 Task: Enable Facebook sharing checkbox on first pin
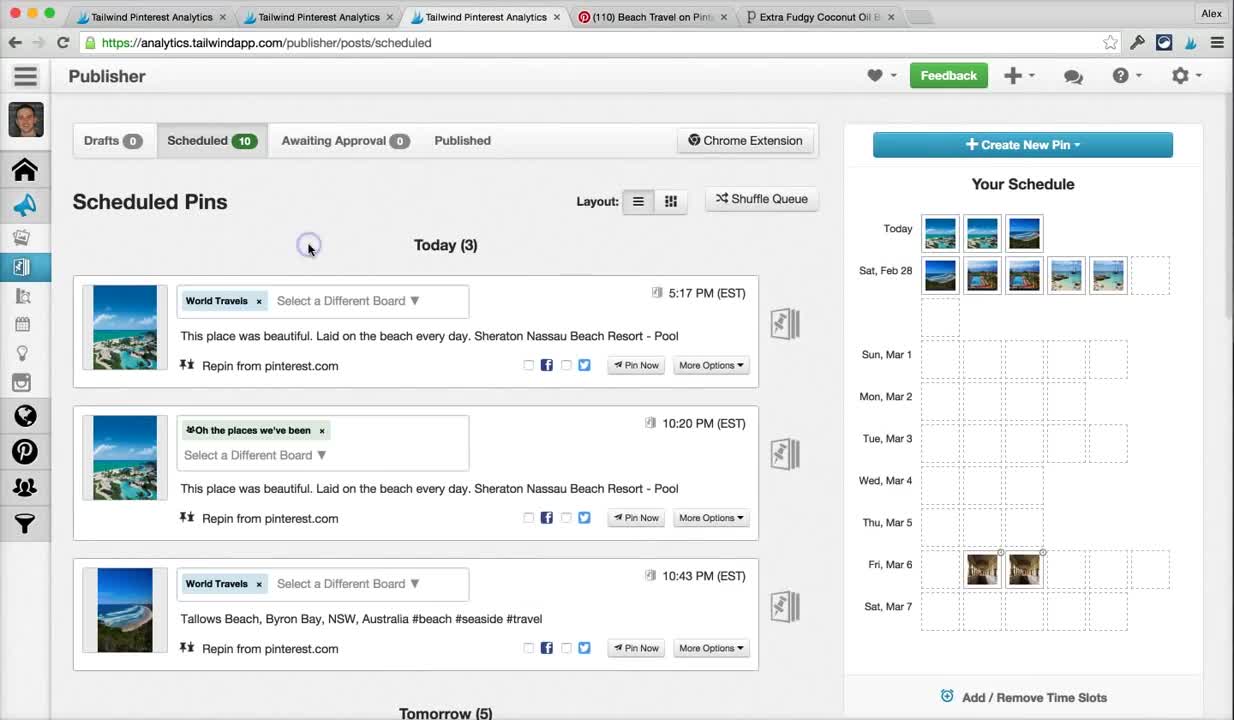point(529,365)
